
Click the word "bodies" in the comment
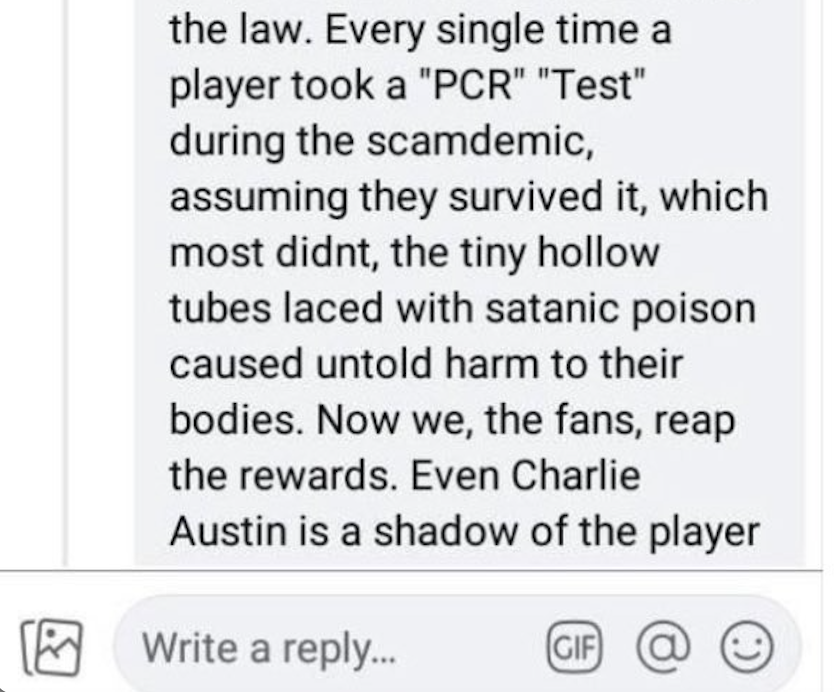pyautogui.click(x=237, y=419)
